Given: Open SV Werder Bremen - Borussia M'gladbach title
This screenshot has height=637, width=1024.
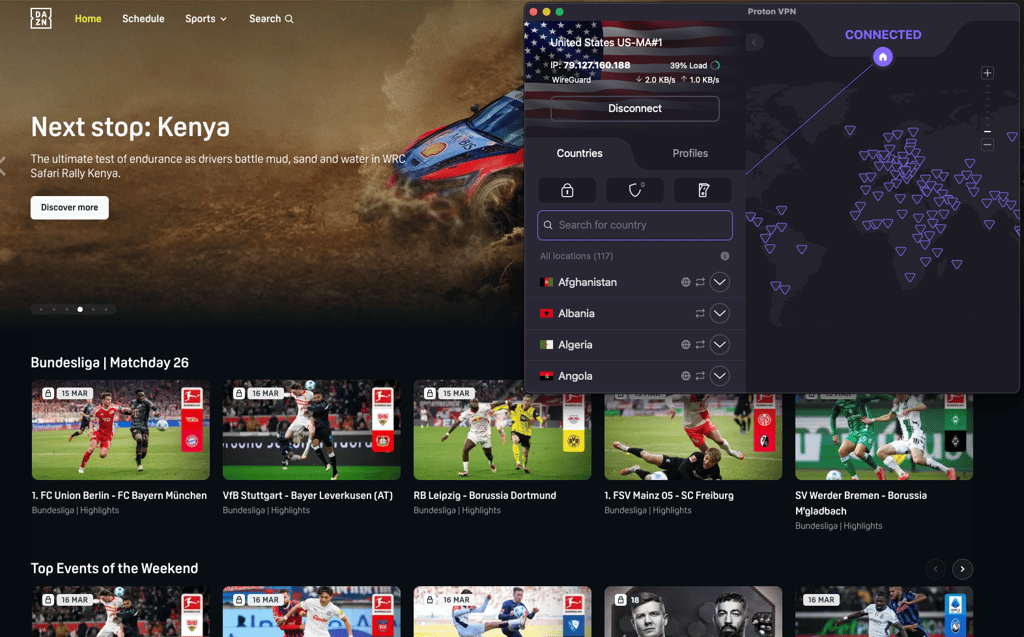Looking at the screenshot, I should pyautogui.click(x=861, y=503).
